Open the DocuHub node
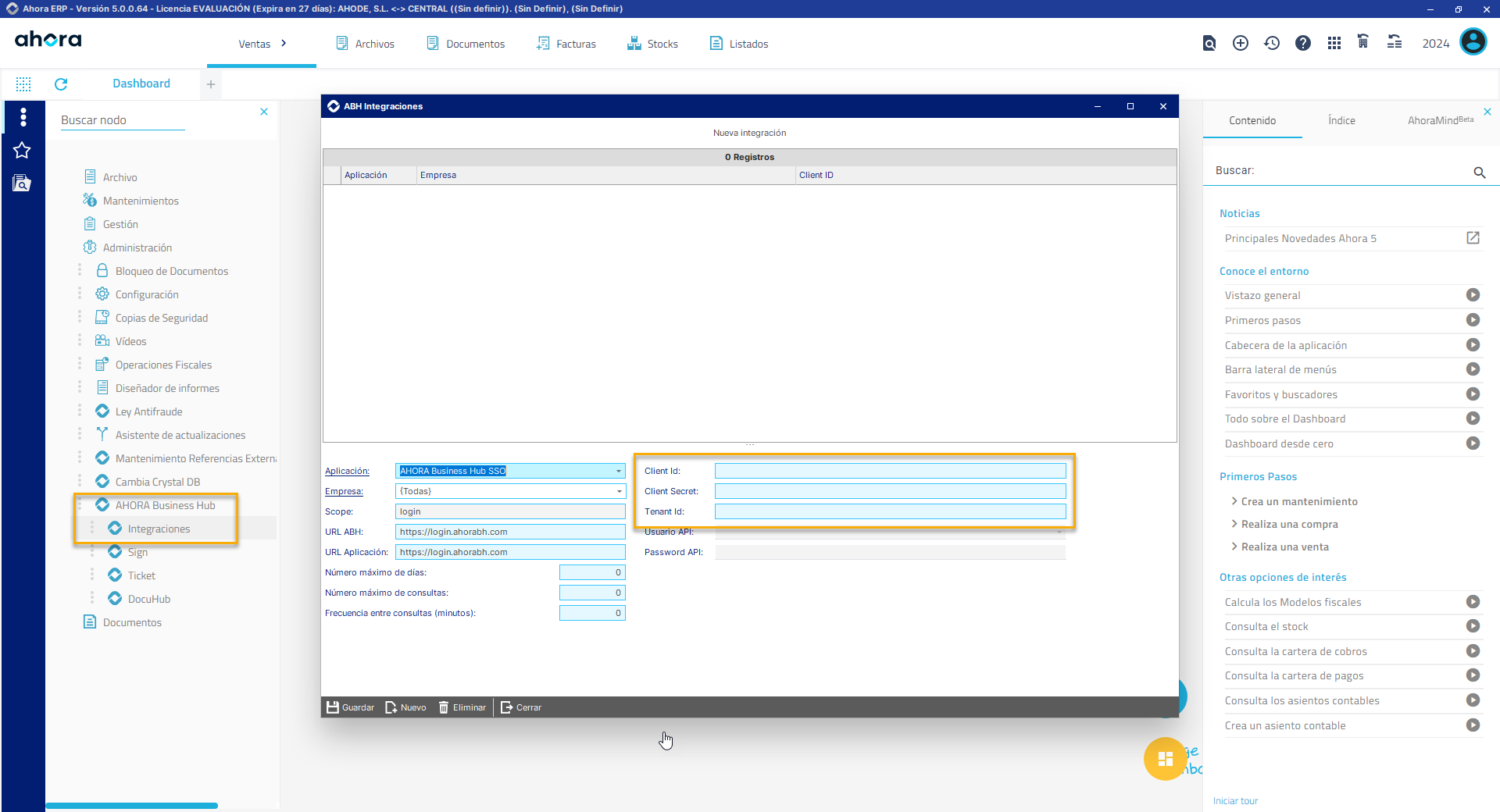 148,599
